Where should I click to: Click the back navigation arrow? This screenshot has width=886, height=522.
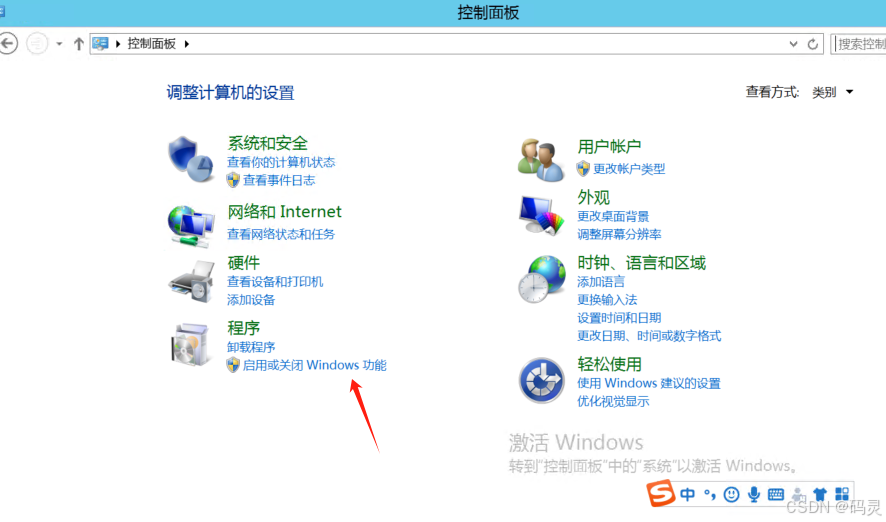click(x=8, y=44)
